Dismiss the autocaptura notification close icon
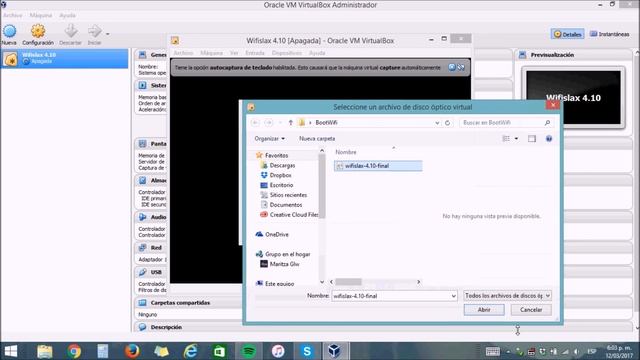This screenshot has width=640, height=360. [x=451, y=67]
